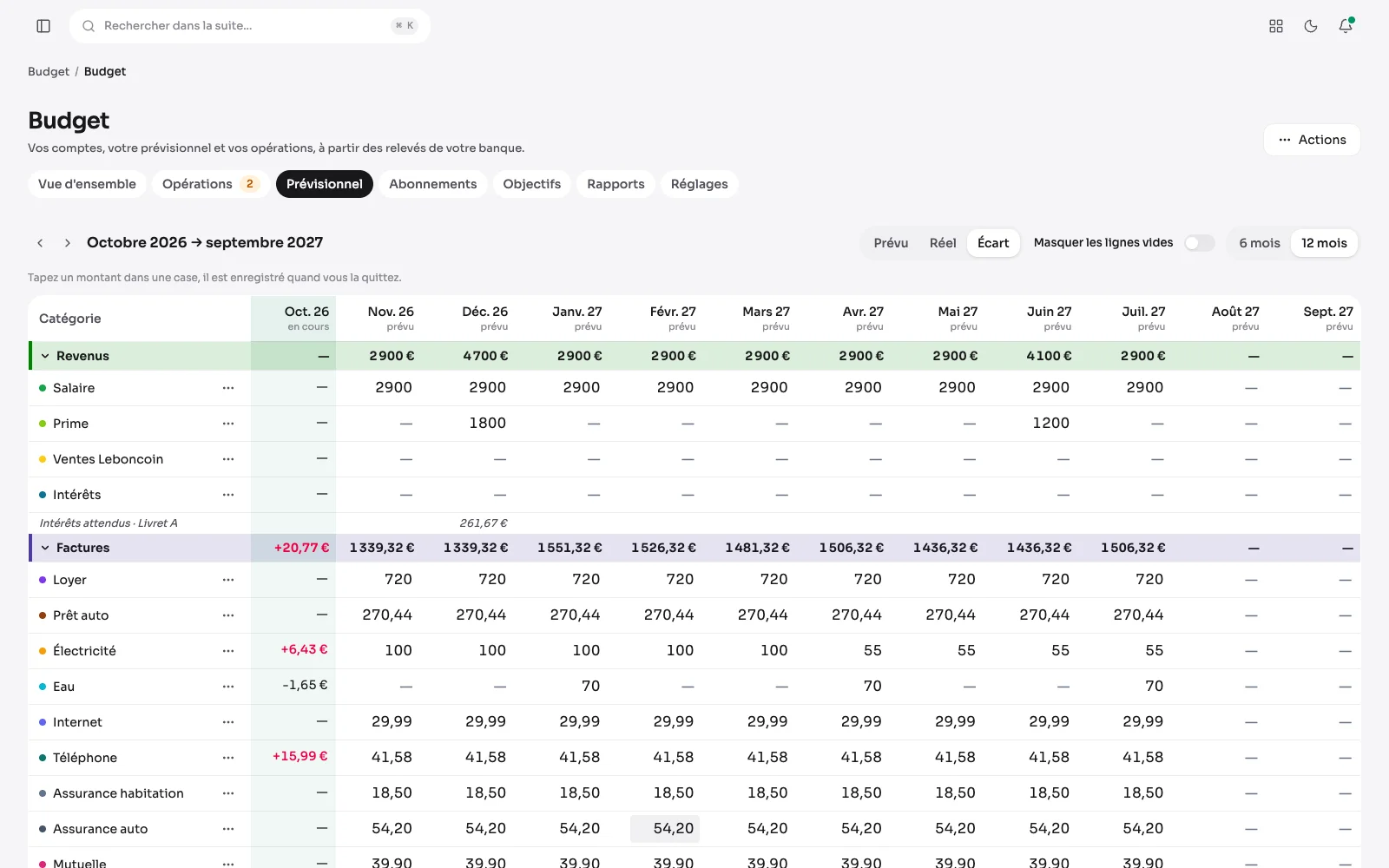
Task: Go to next period arrow
Action: point(68,243)
